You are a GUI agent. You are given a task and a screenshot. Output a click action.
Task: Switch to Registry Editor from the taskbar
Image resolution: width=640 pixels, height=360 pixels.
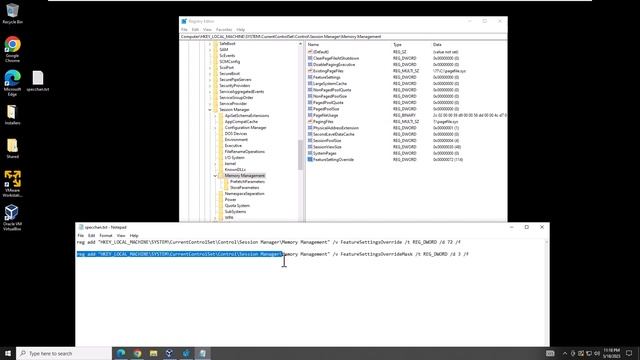186,353
